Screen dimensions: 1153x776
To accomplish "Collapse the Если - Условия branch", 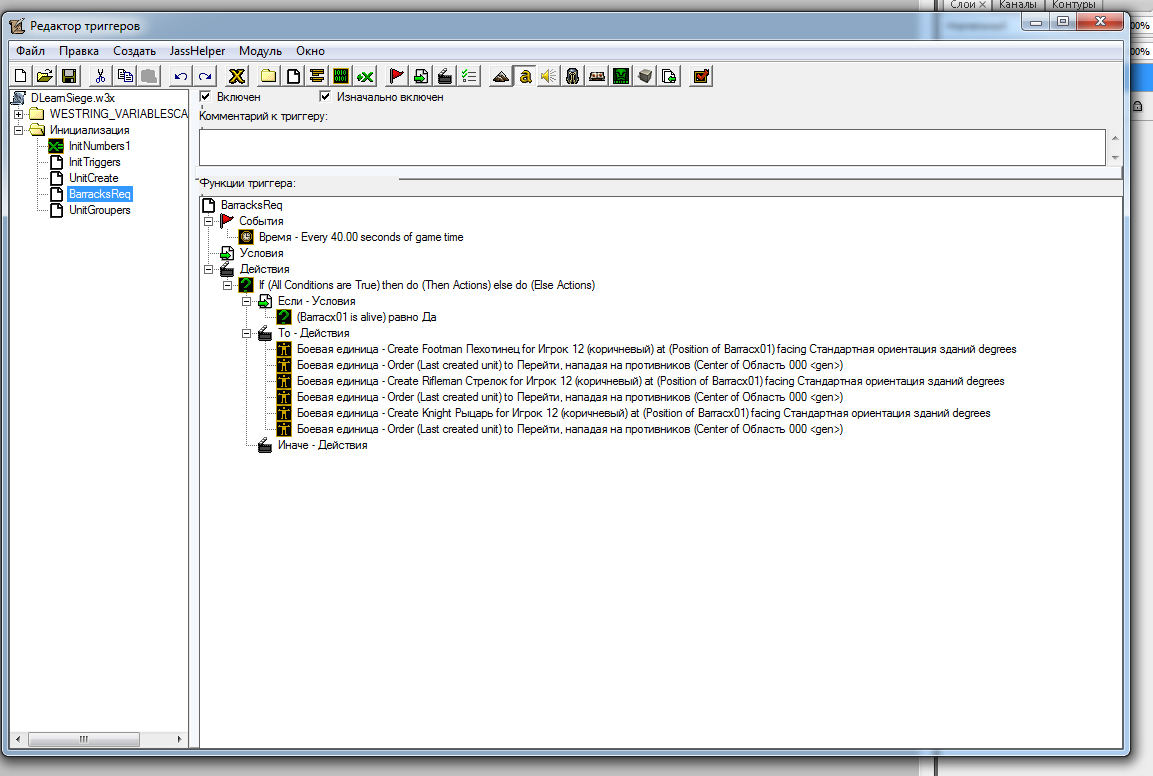I will [247, 302].
